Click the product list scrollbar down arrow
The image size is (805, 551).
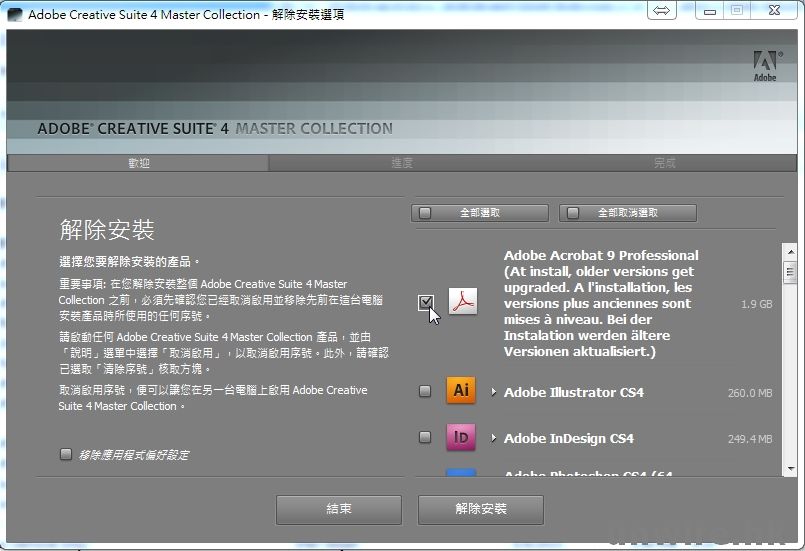tap(790, 467)
